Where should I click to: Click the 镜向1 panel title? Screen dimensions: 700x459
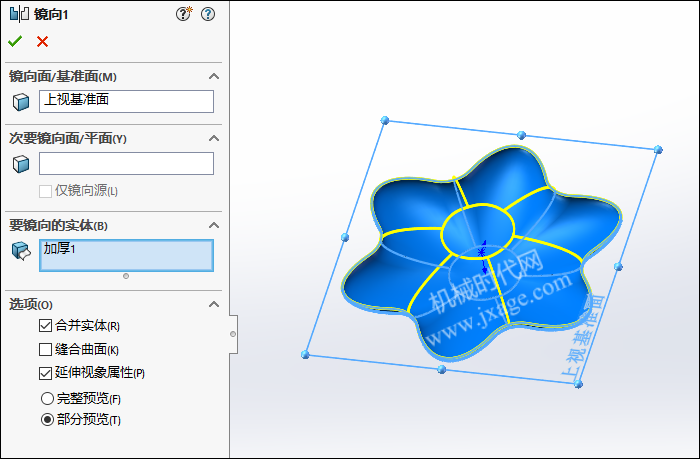pyautogui.click(x=51, y=14)
